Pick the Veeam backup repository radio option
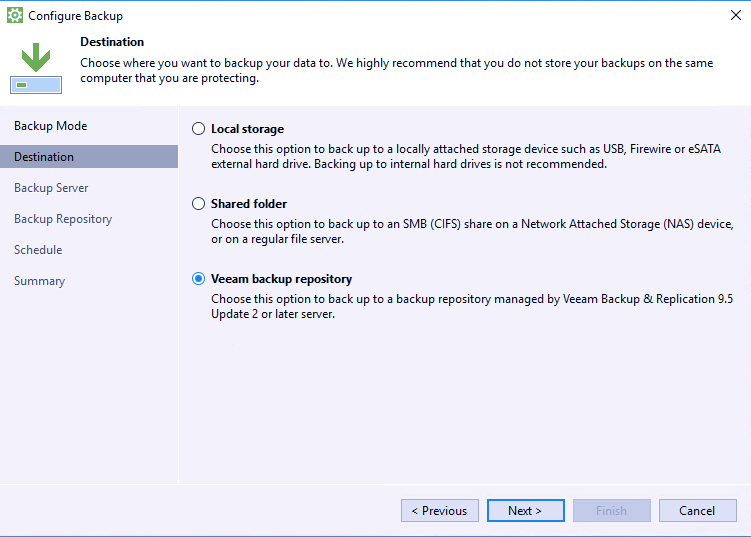 [x=199, y=279]
